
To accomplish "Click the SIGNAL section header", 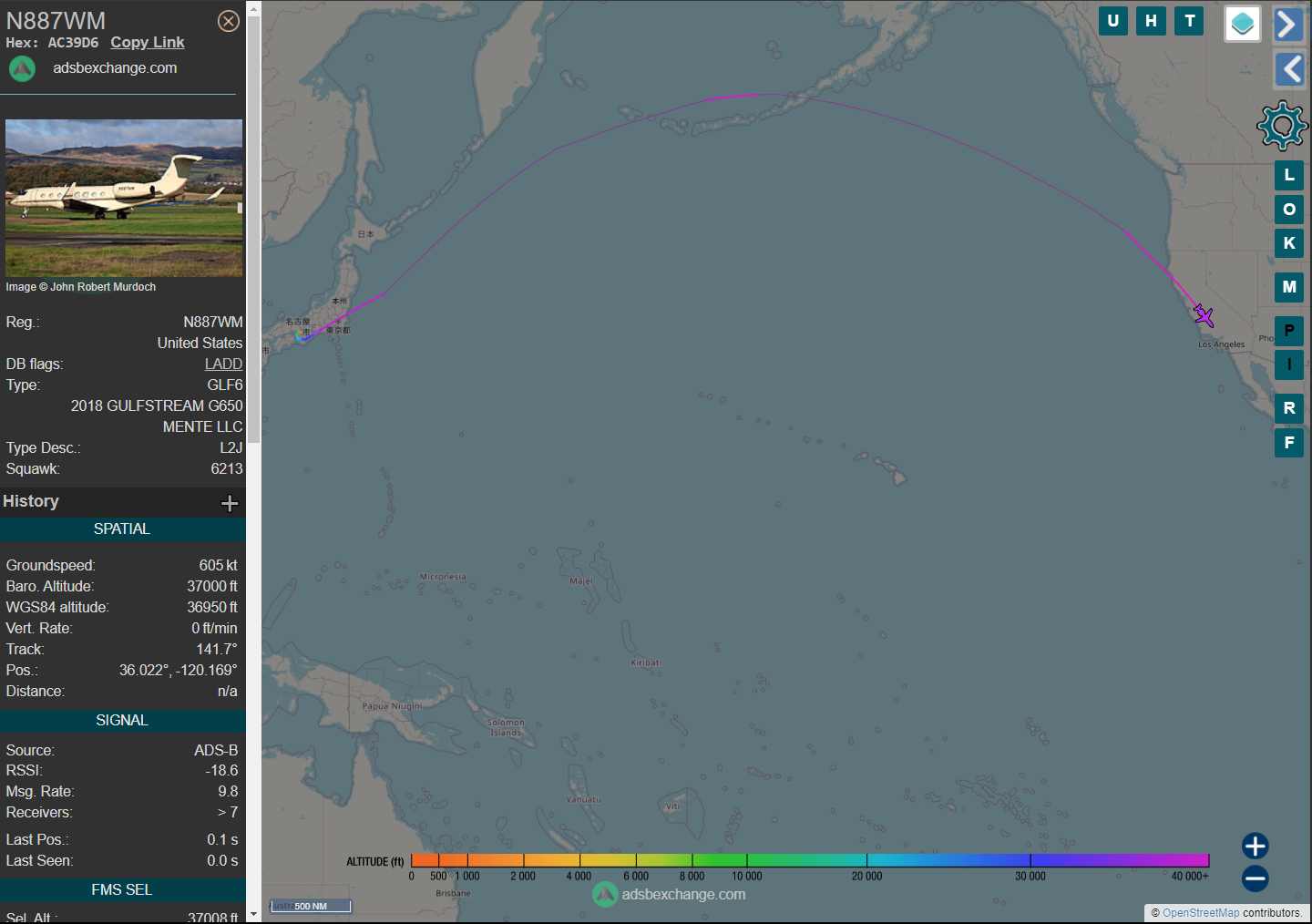I will pos(122,721).
